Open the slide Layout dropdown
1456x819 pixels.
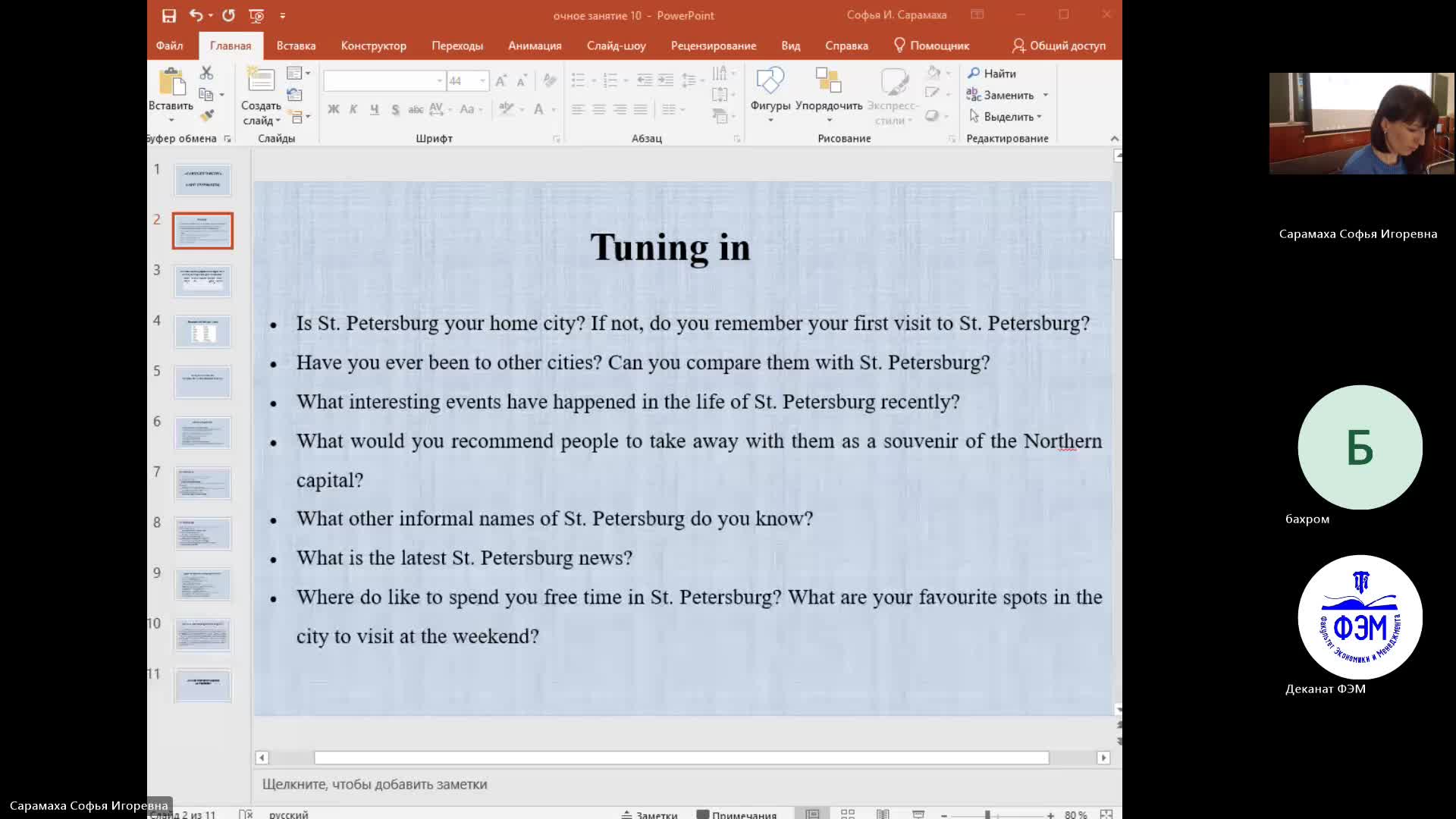click(x=298, y=73)
